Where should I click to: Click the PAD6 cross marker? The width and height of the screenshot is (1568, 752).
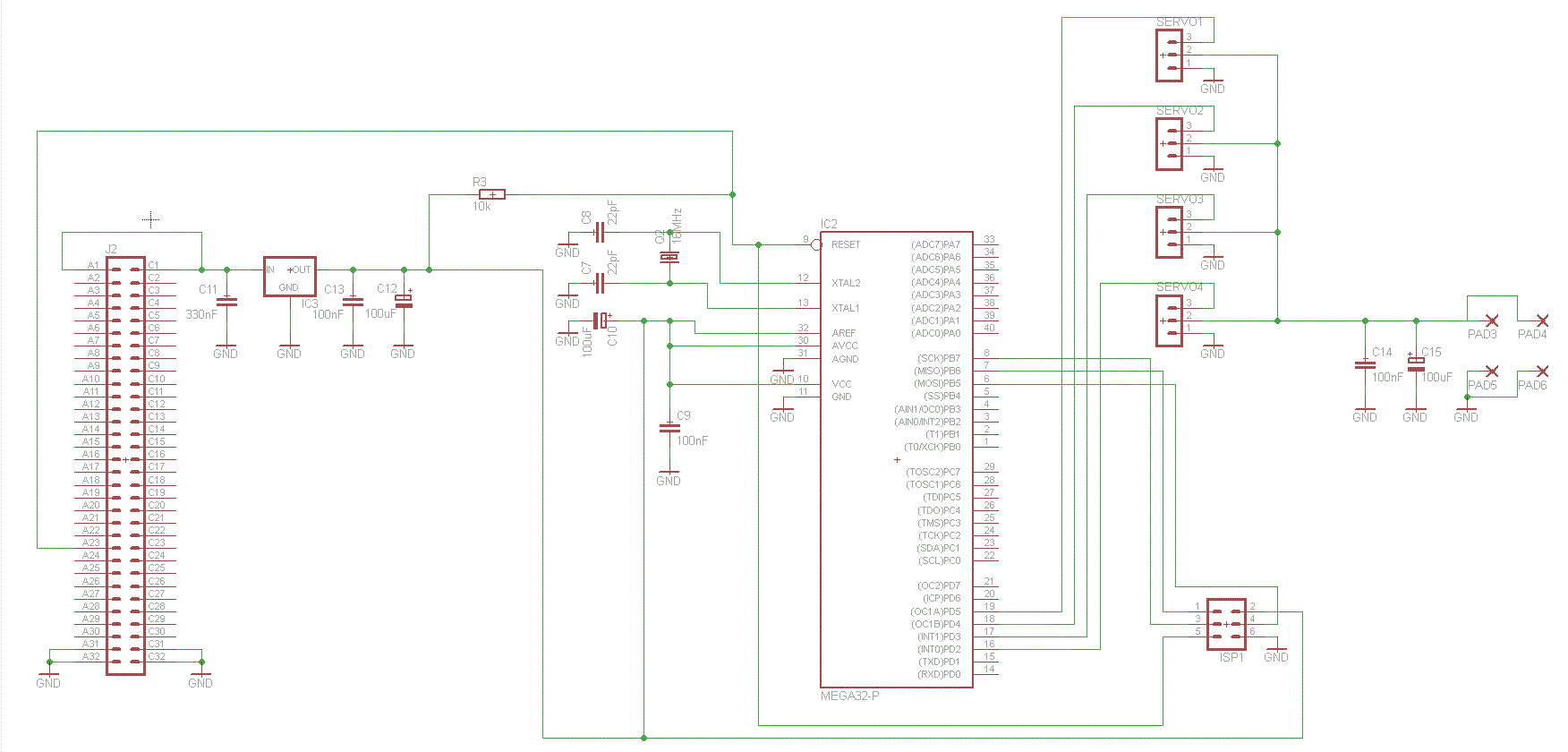(1542, 371)
